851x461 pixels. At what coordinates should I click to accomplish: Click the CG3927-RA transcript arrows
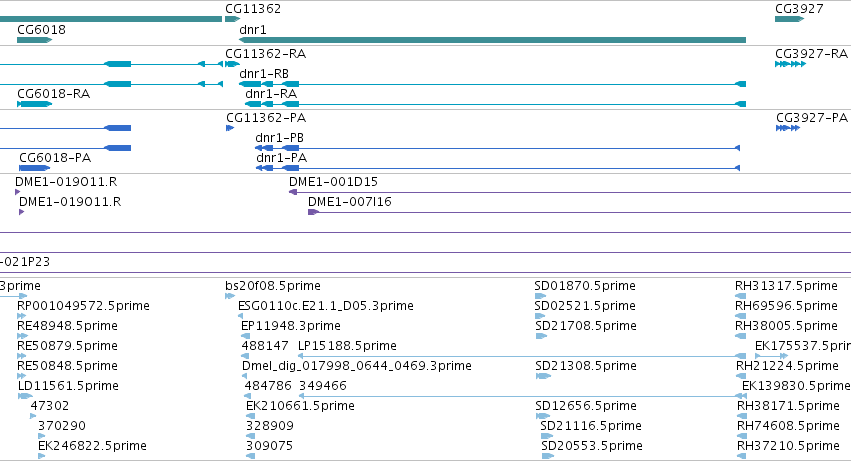click(790, 64)
